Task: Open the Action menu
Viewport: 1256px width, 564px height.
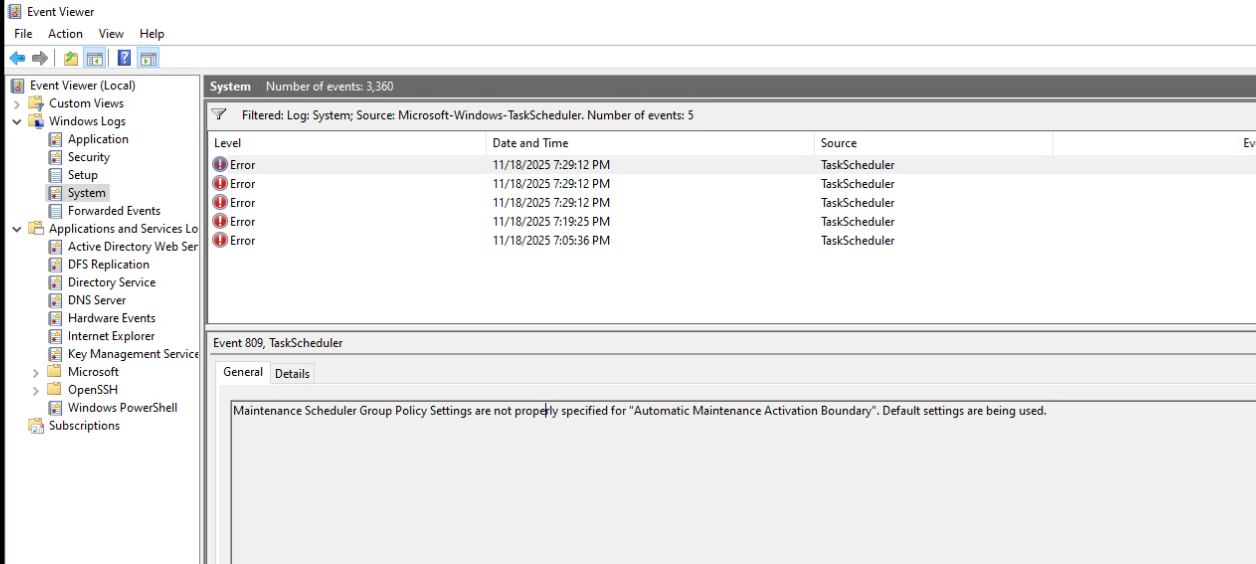Action: (x=66, y=34)
